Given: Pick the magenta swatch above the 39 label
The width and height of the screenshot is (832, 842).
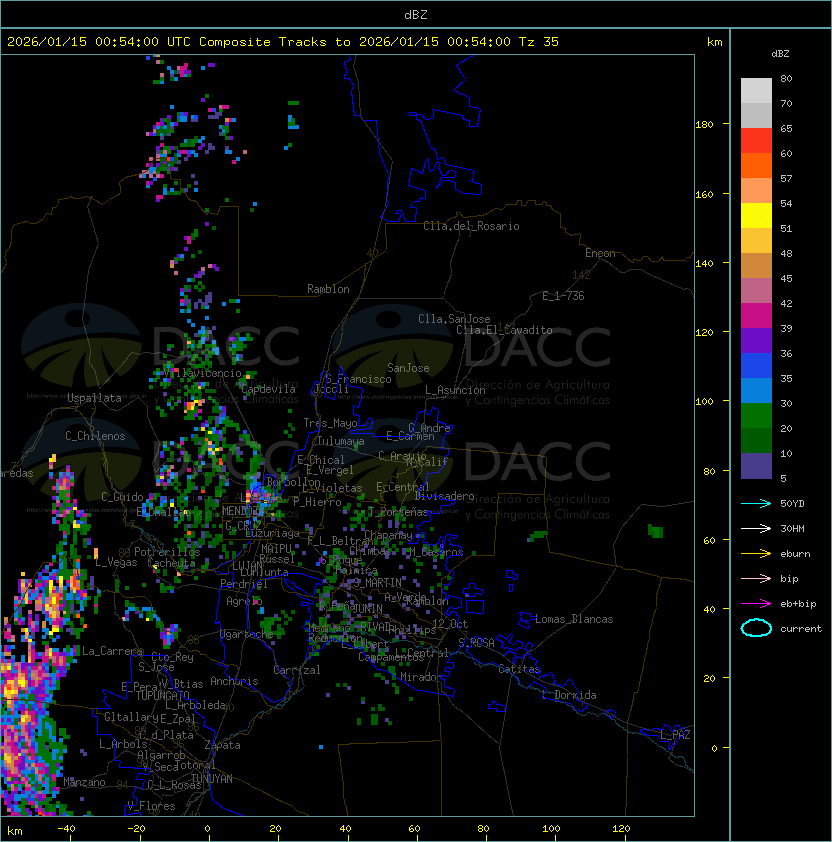Looking at the screenshot, I should [x=756, y=315].
